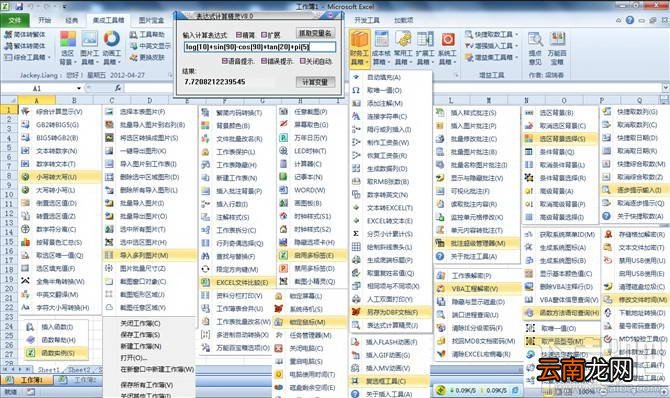
Task: Click the fx insert function icon
Action: (x=118, y=88)
